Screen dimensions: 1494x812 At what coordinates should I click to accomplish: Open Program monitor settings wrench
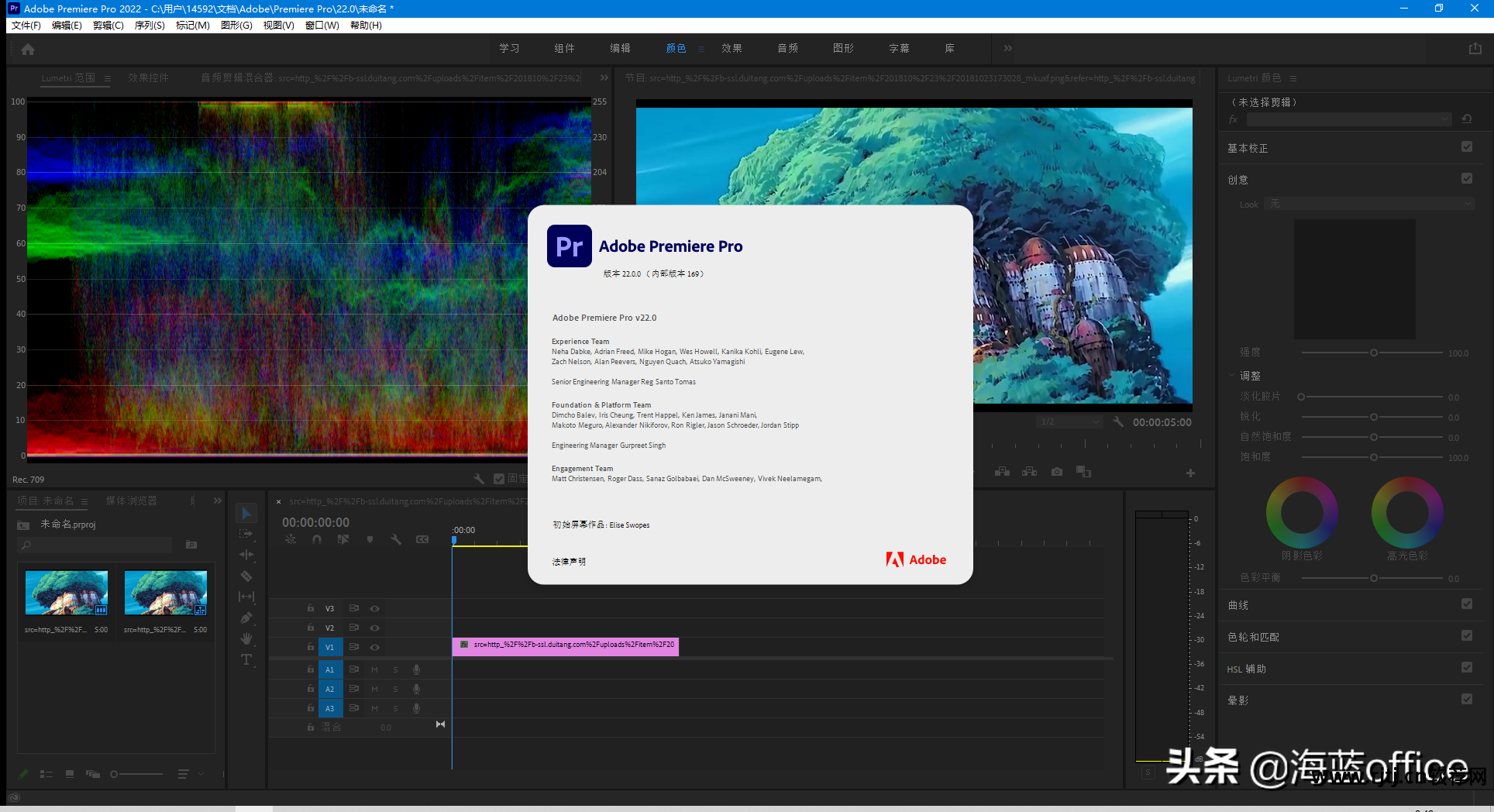[x=1118, y=422]
